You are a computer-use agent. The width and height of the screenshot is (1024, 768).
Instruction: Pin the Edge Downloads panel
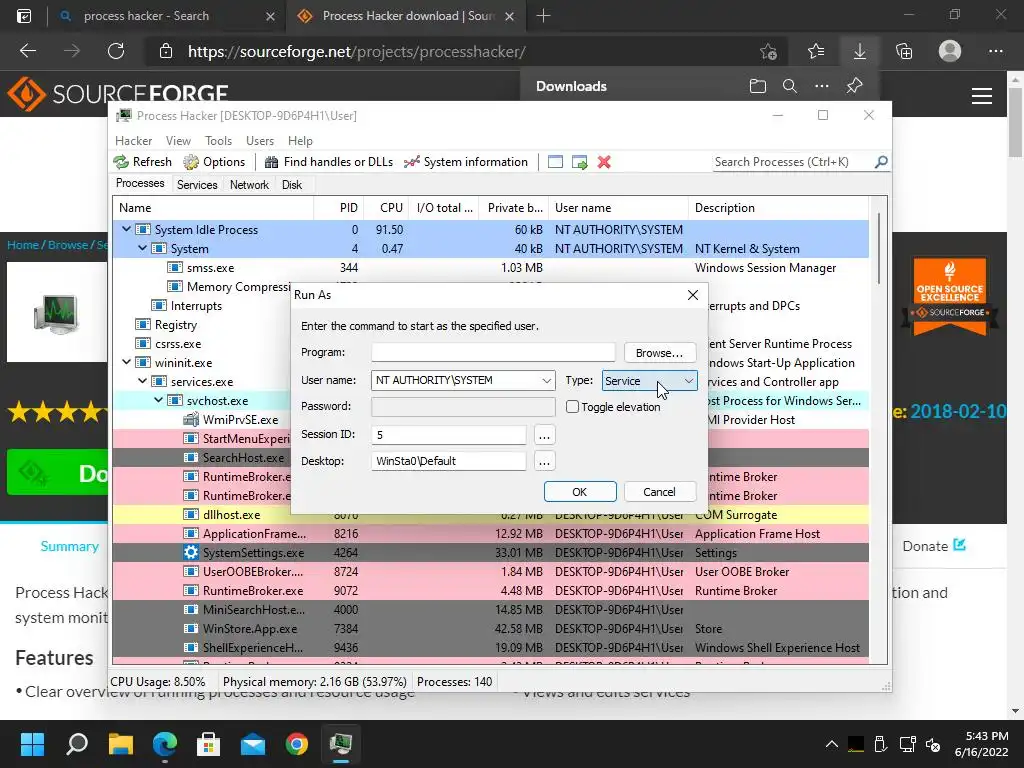[854, 86]
